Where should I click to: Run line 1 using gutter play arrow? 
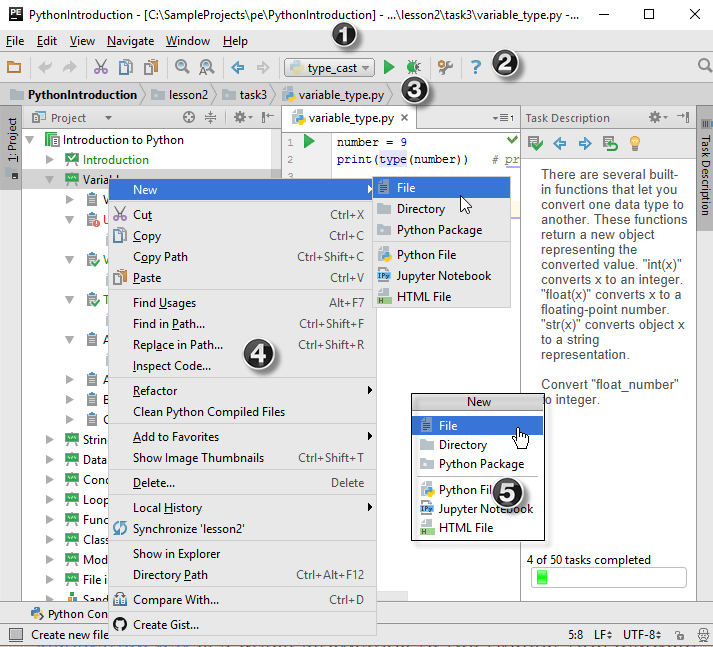click(x=309, y=141)
